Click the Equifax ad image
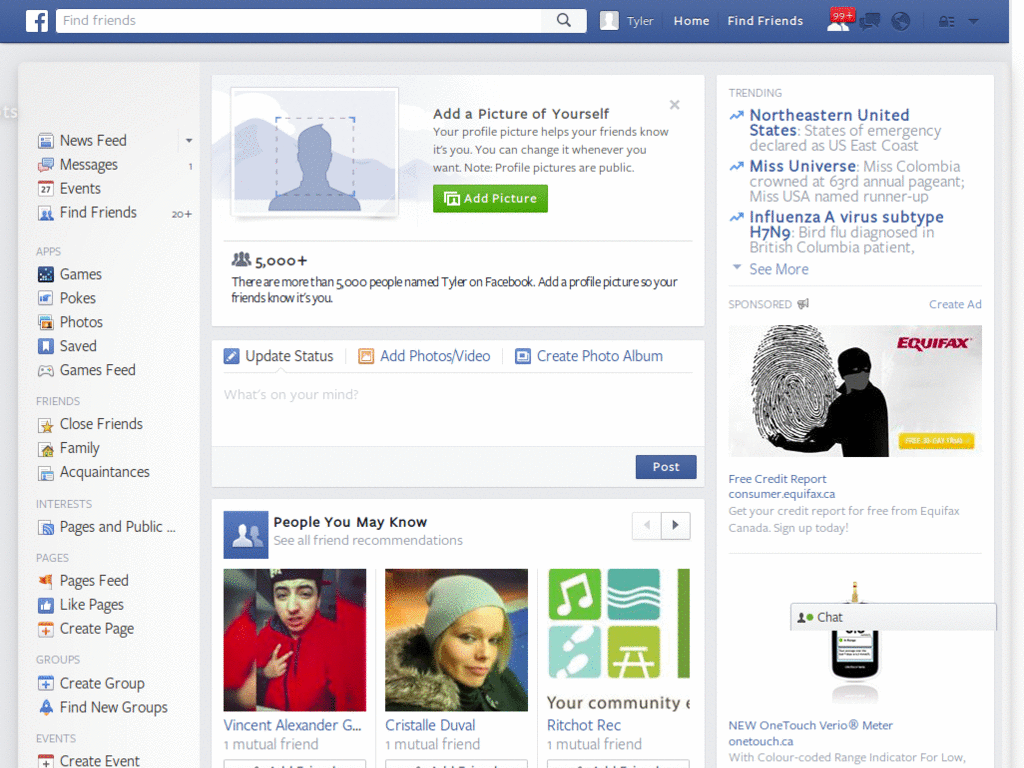The height and width of the screenshot is (768, 1024). [x=855, y=391]
